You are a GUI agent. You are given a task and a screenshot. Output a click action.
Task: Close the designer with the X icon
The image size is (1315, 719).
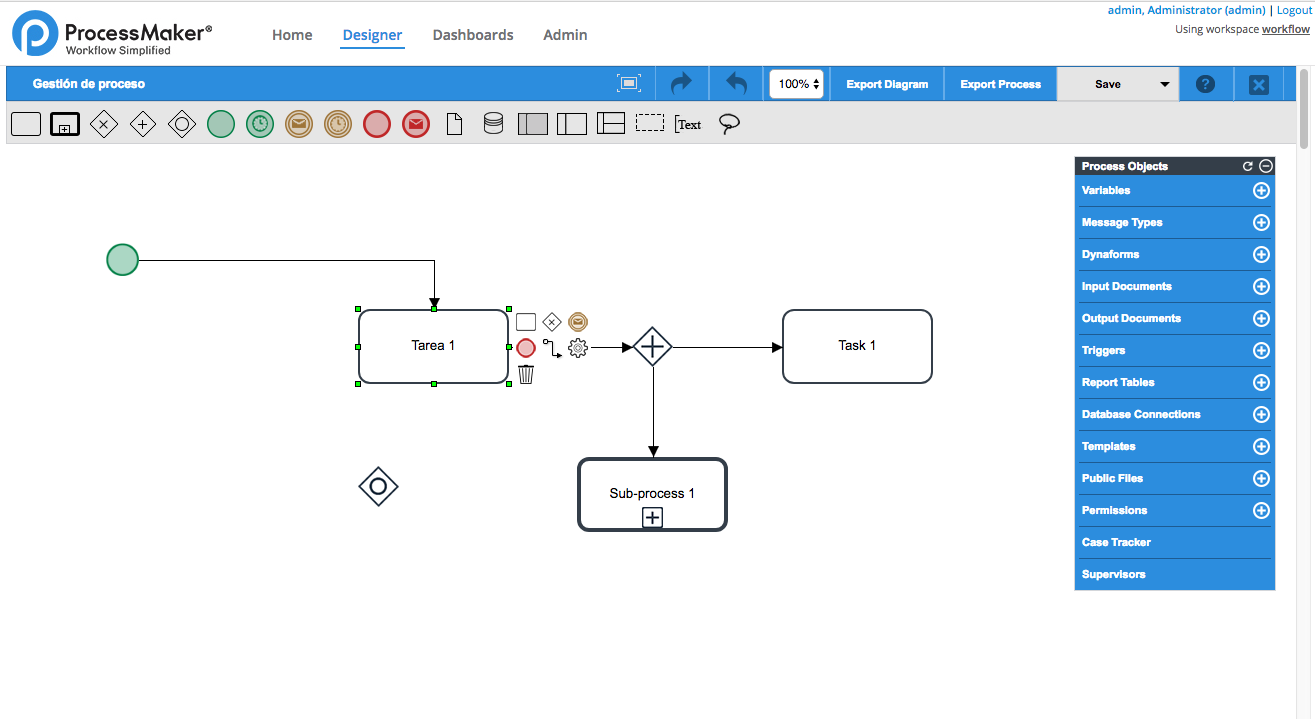pos(1259,85)
